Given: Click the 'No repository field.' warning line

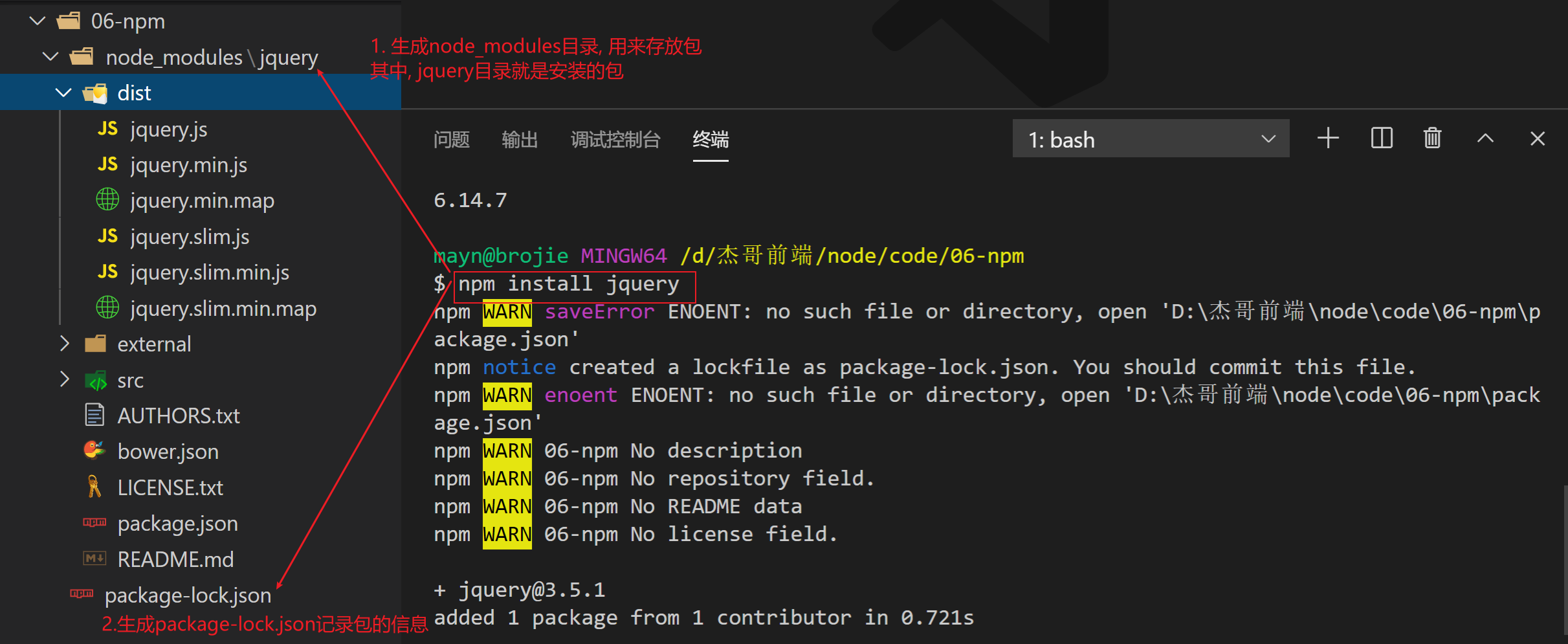Looking at the screenshot, I should 654,478.
